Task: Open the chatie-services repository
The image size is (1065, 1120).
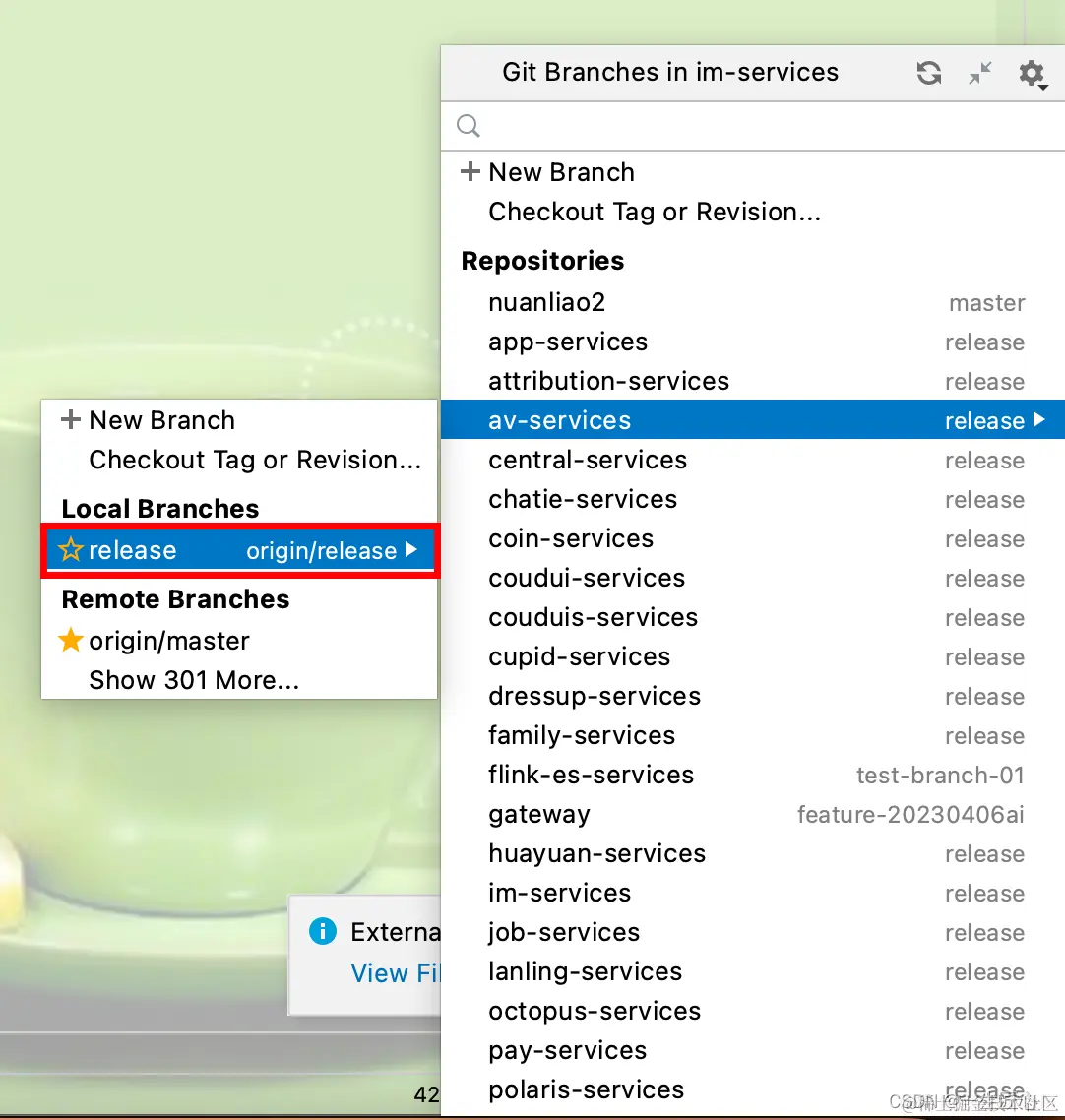Action: pyautogui.click(x=753, y=499)
